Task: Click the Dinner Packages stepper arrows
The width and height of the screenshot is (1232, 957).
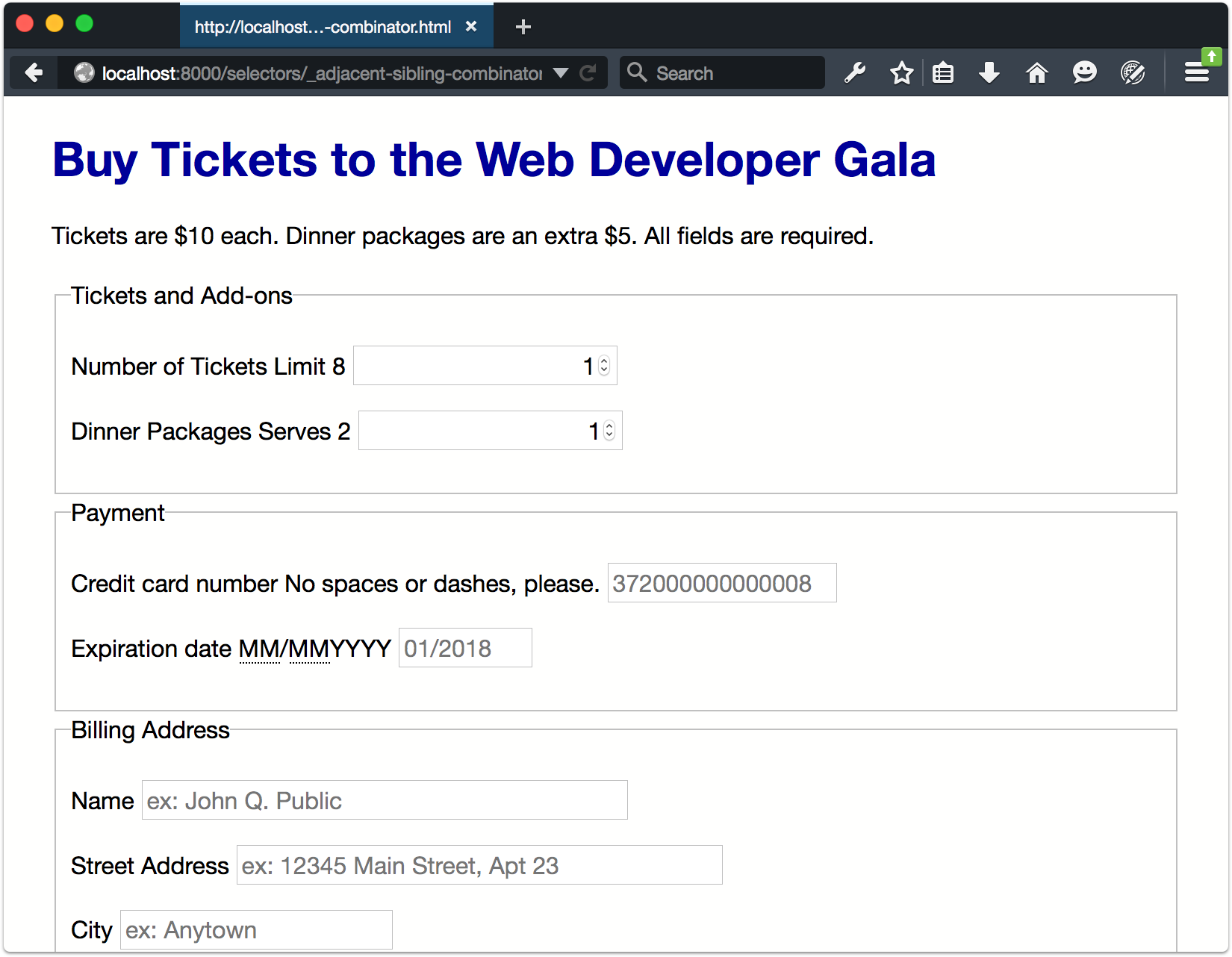Action: click(x=609, y=431)
